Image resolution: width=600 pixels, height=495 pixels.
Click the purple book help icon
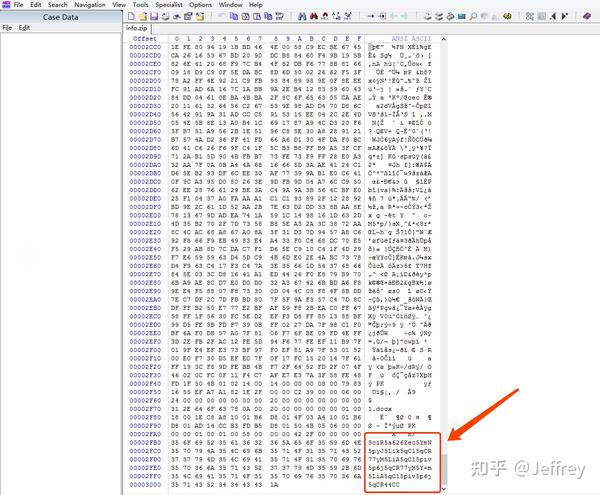click(587, 16)
